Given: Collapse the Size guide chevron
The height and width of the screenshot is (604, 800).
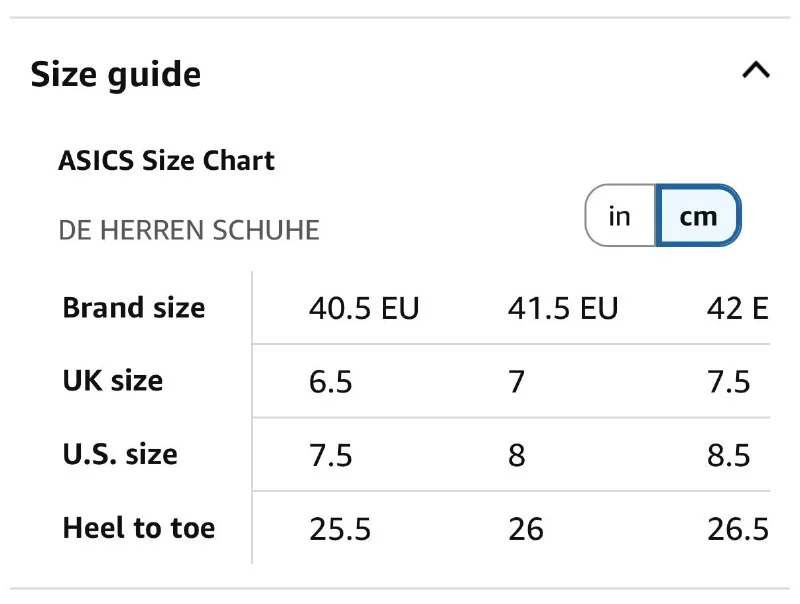Looking at the screenshot, I should 756,72.
